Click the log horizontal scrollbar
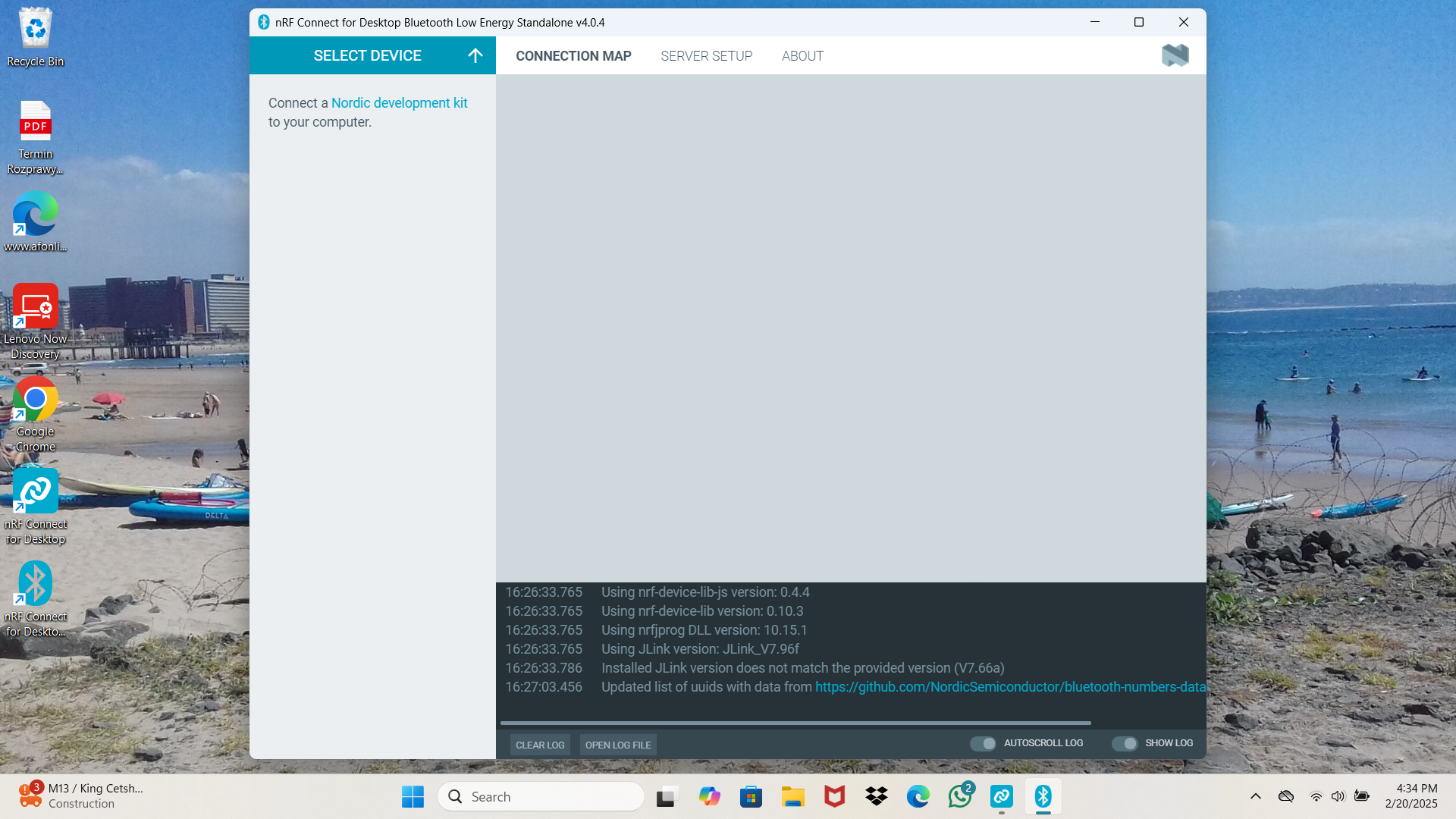Screen dimensions: 1456x819 [x=795, y=723]
